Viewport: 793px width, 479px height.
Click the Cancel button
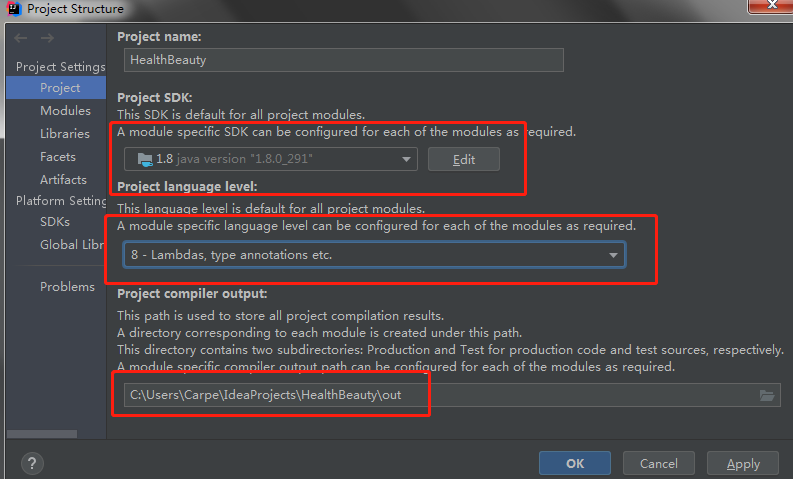click(658, 463)
